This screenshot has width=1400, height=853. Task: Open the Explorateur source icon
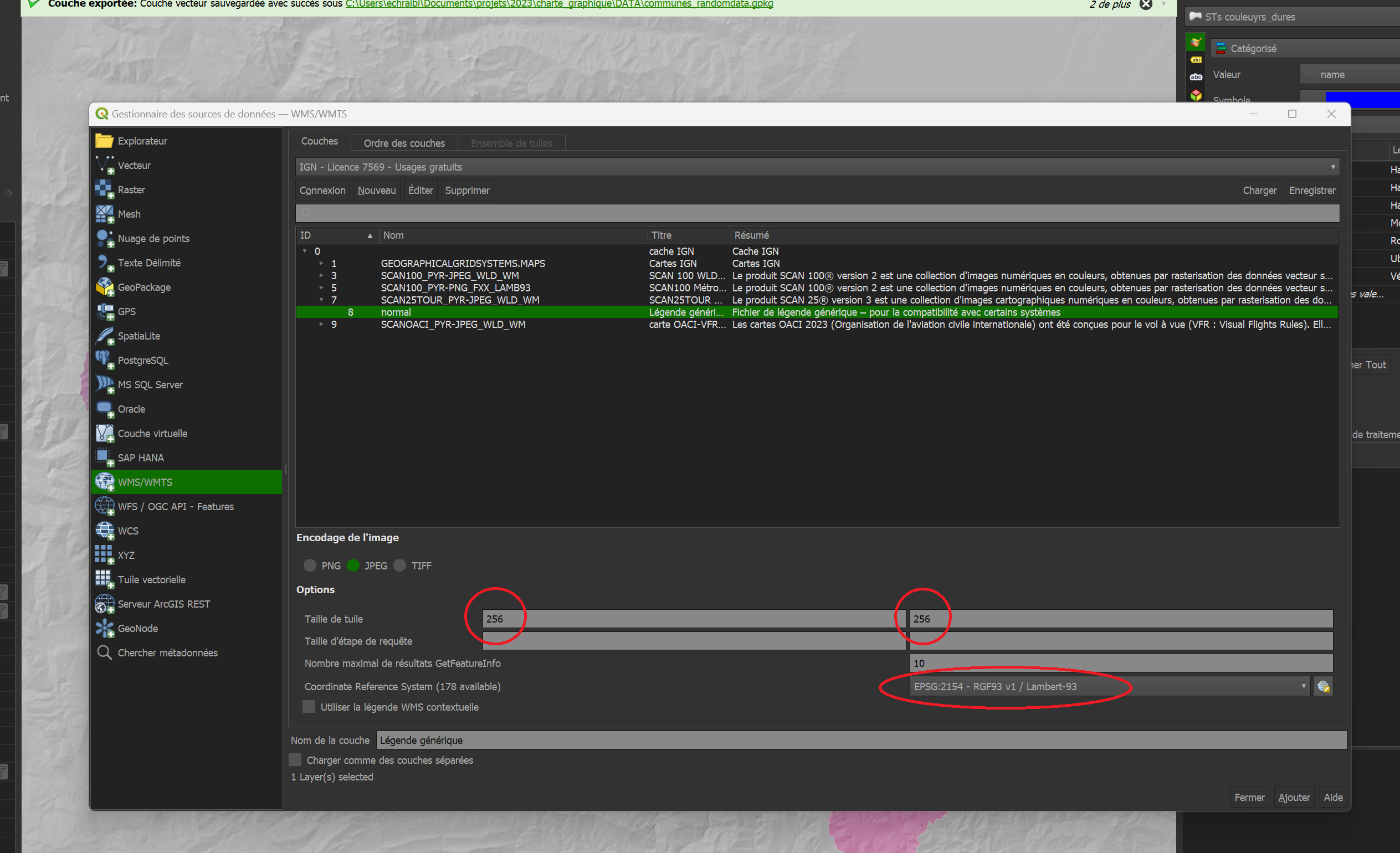[105, 141]
